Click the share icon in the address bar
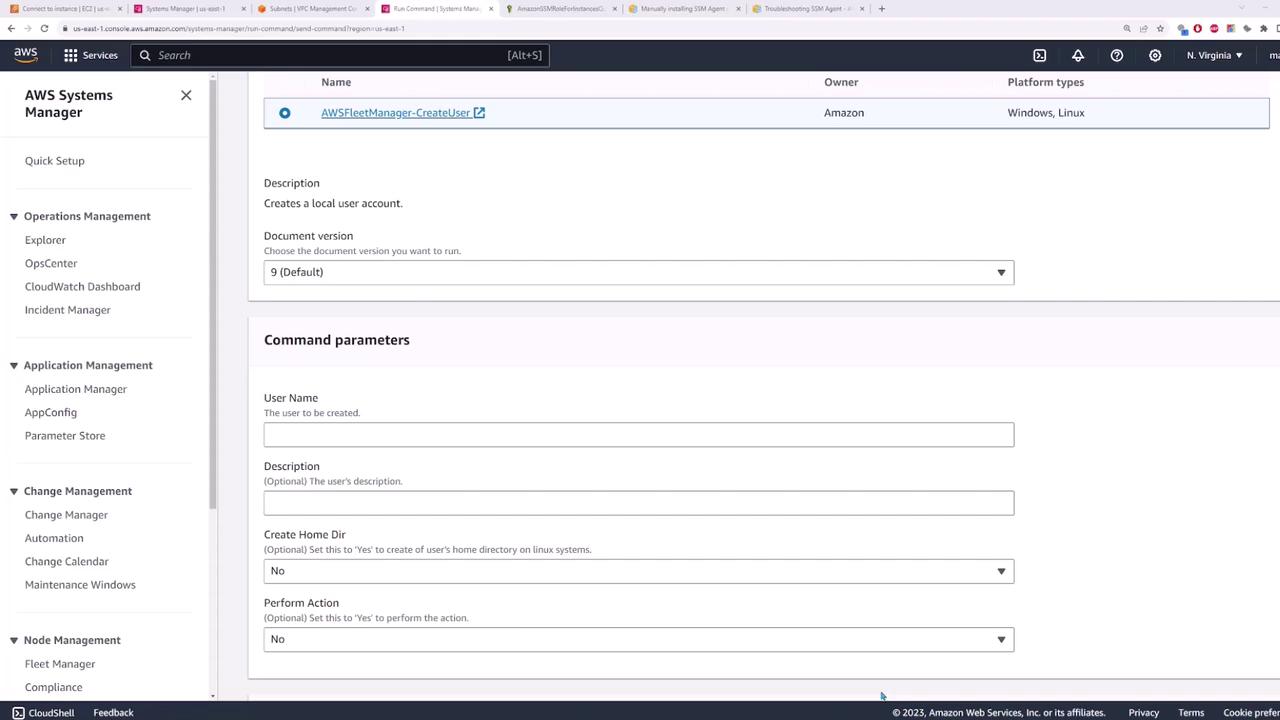Image resolution: width=1280 pixels, height=720 pixels. tap(1143, 28)
